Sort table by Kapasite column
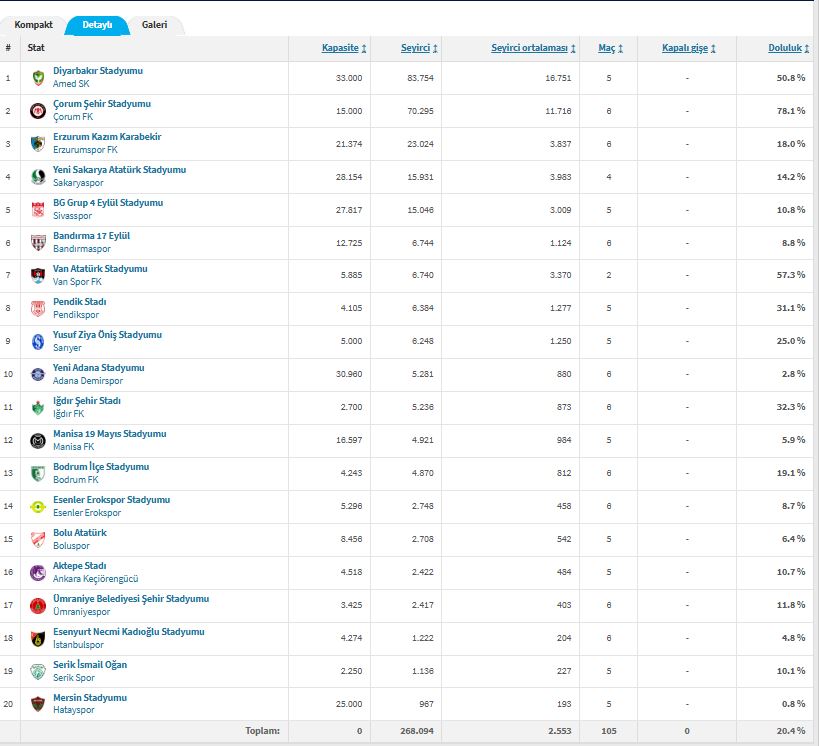Viewport: 819px width, 746px height. pyautogui.click(x=343, y=48)
